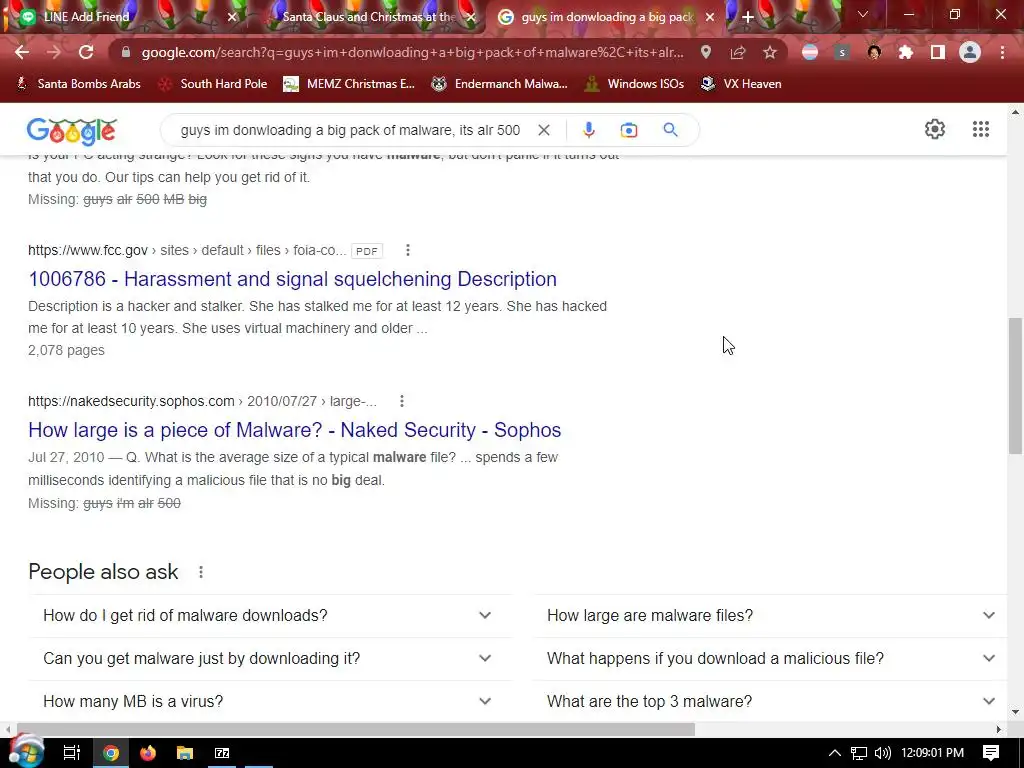
Task: Open the tab search dropdown arrow
Action: 863,14
